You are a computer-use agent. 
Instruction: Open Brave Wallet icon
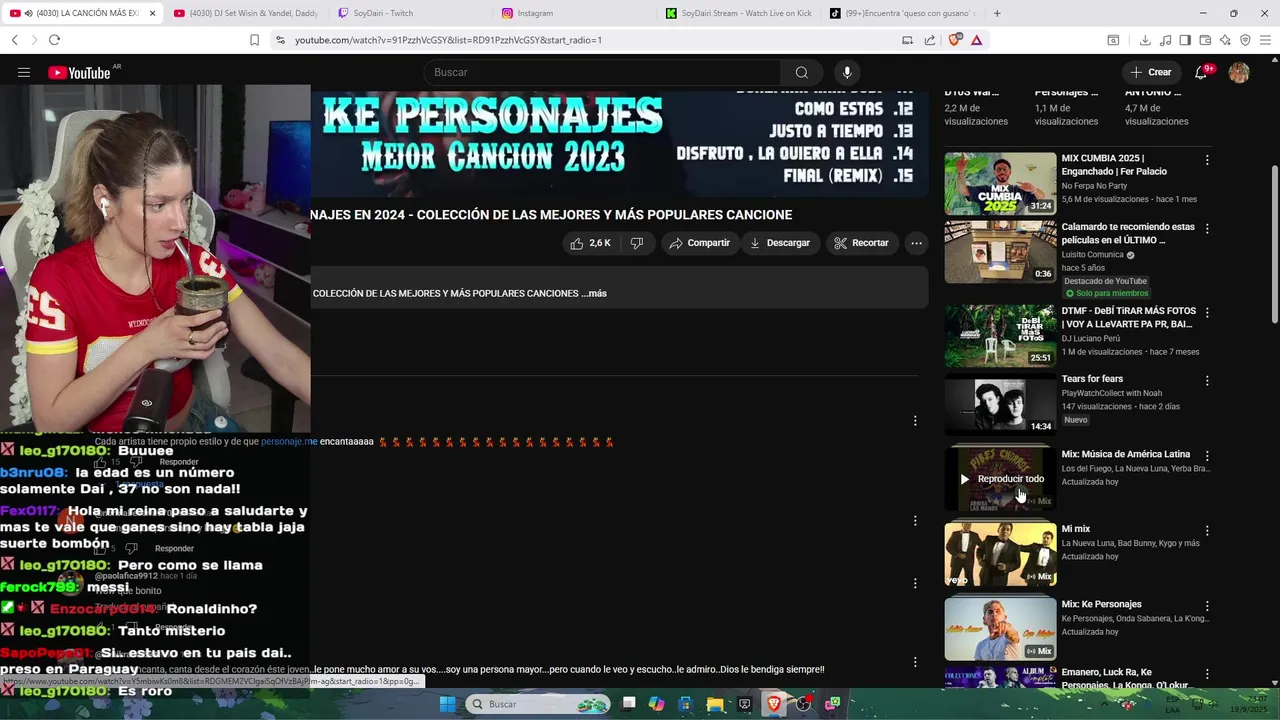coord(1205,40)
